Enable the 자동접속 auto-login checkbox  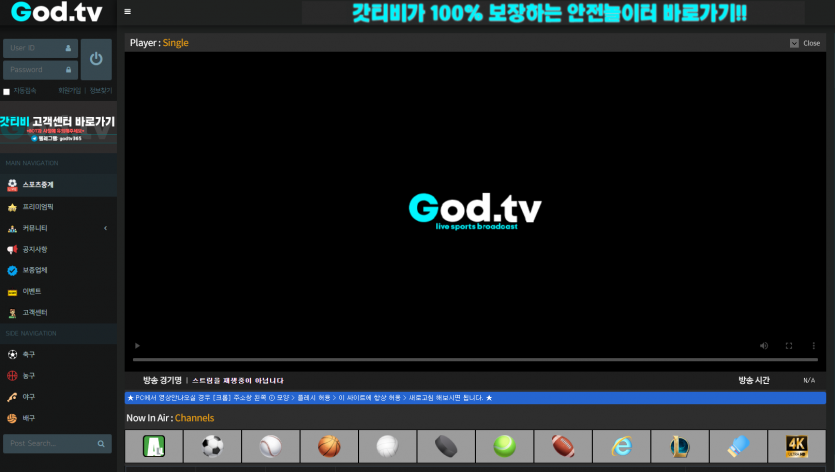click(6, 92)
